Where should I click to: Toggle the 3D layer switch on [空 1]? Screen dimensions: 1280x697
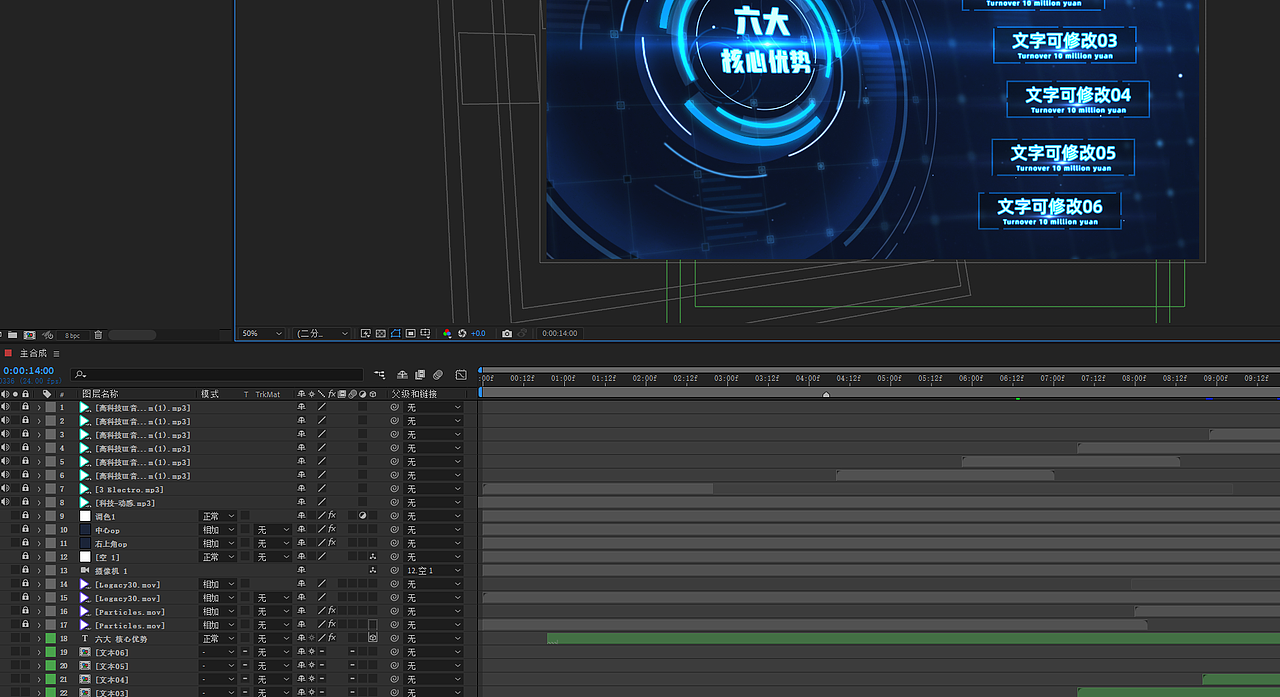coord(372,557)
